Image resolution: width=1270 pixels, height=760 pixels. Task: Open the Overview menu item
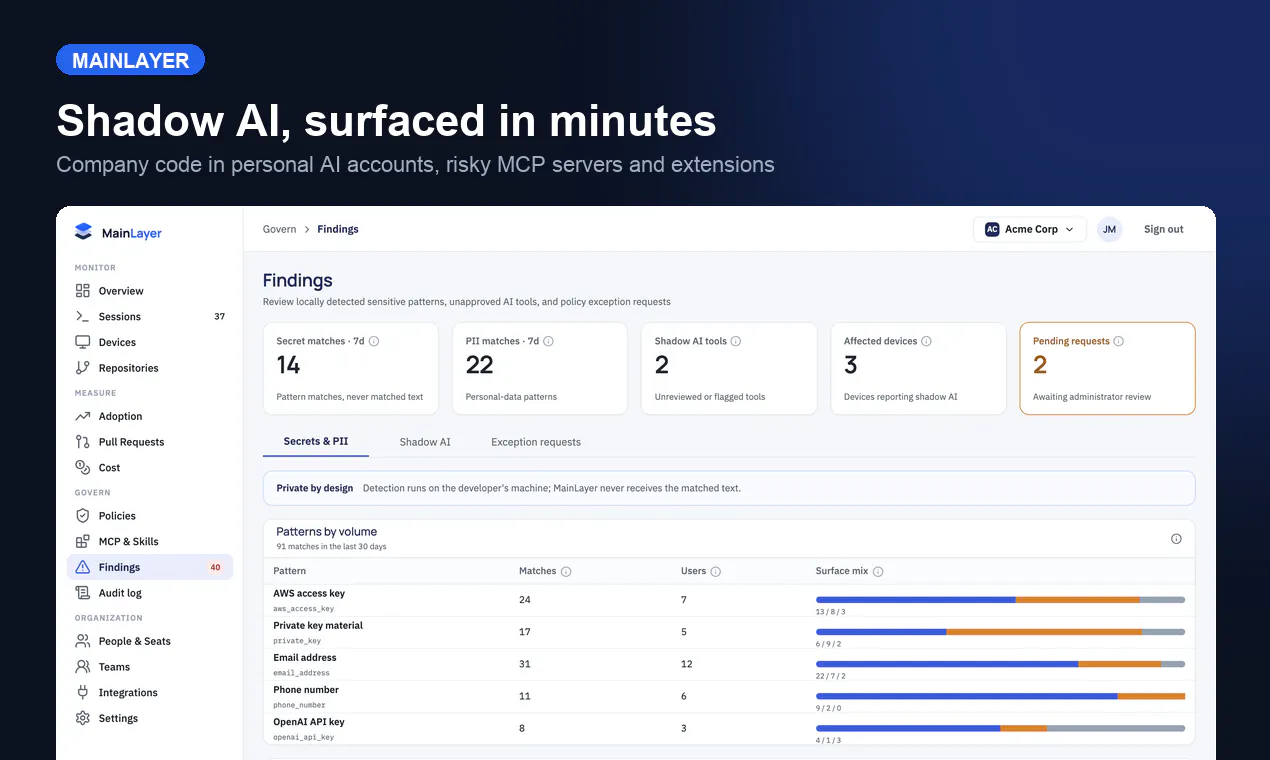tap(150, 291)
